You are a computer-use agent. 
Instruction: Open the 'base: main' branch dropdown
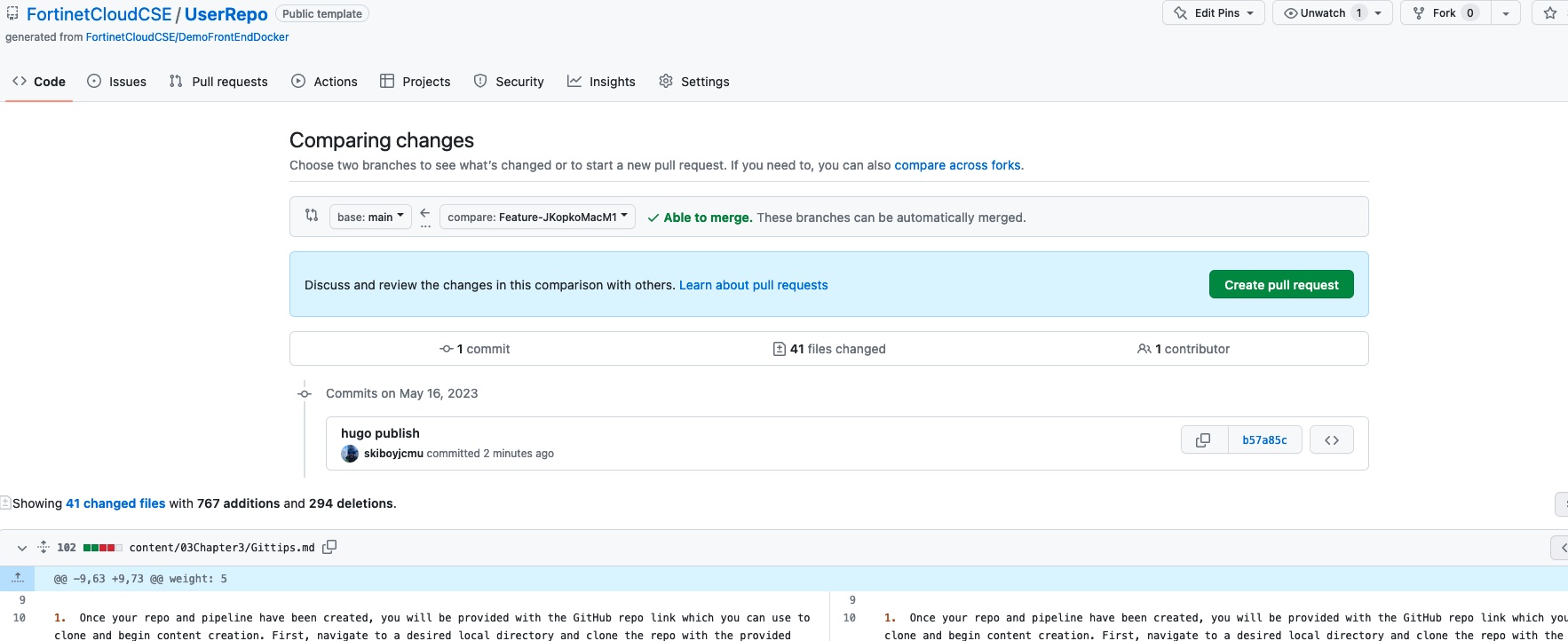370,217
